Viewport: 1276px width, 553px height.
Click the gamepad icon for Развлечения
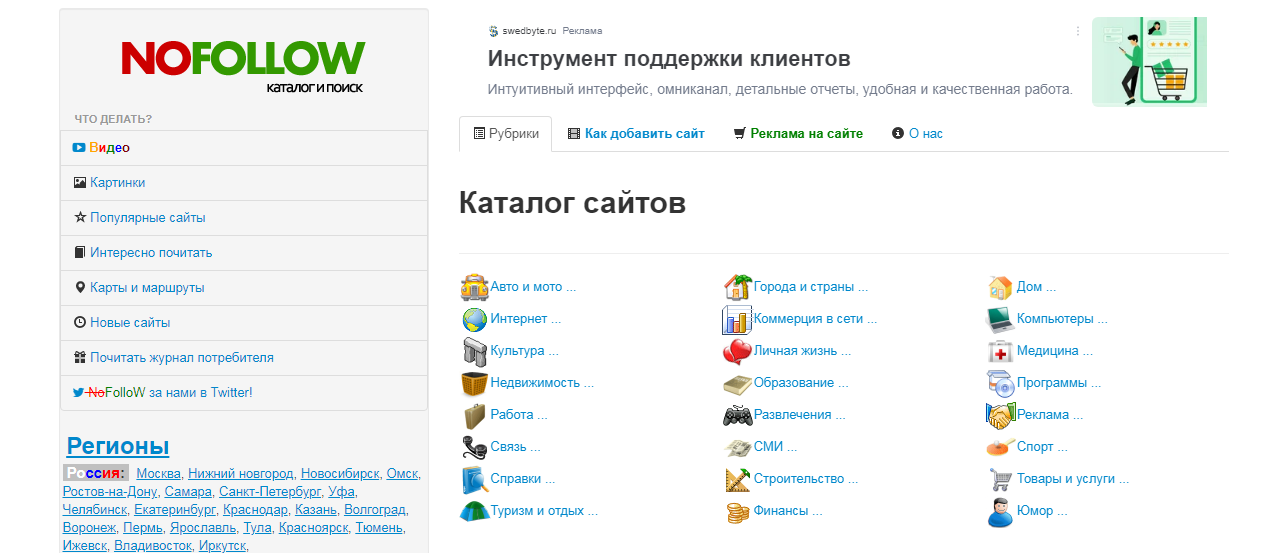pyautogui.click(x=737, y=415)
